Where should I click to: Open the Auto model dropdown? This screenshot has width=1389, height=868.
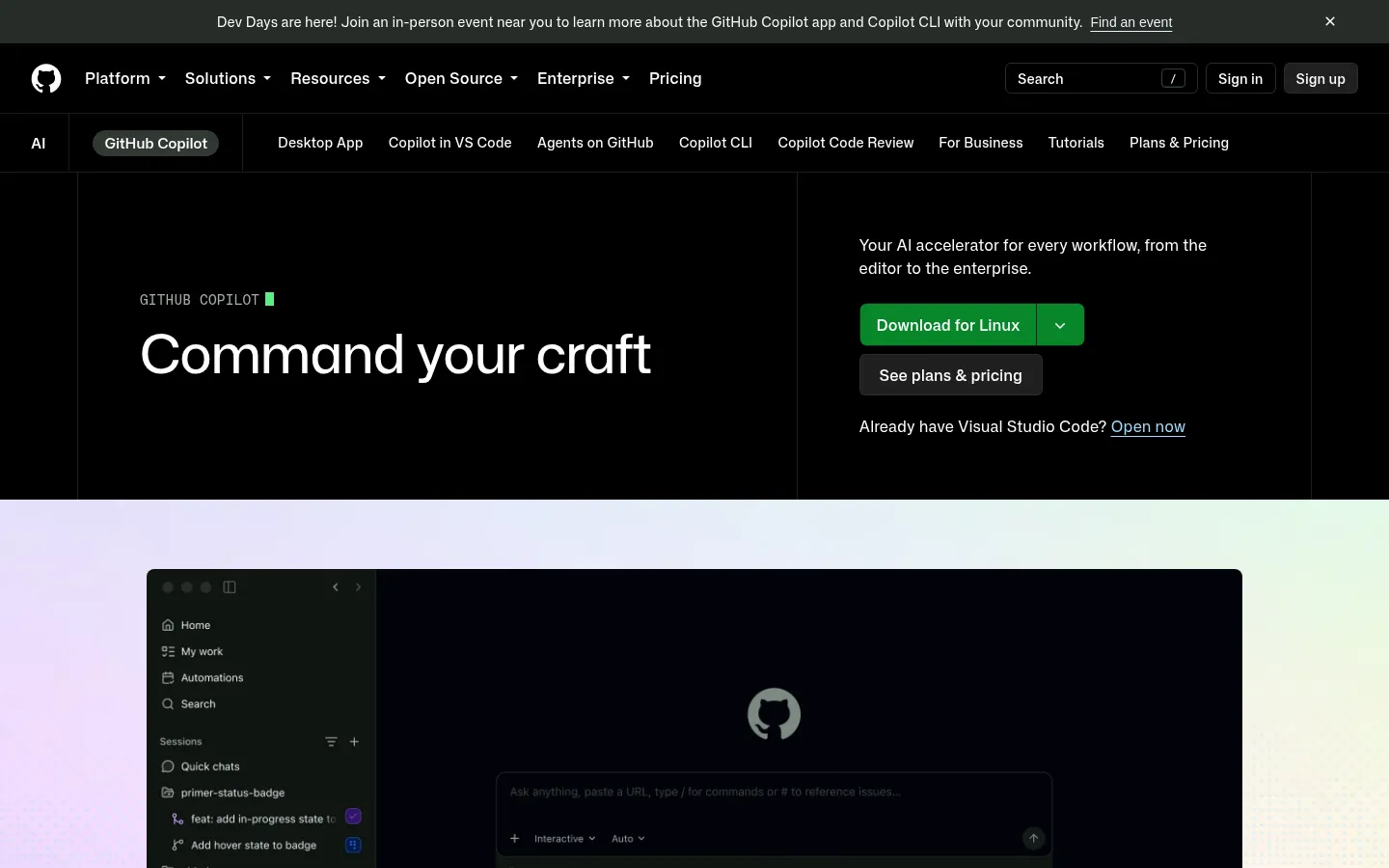pos(628,839)
